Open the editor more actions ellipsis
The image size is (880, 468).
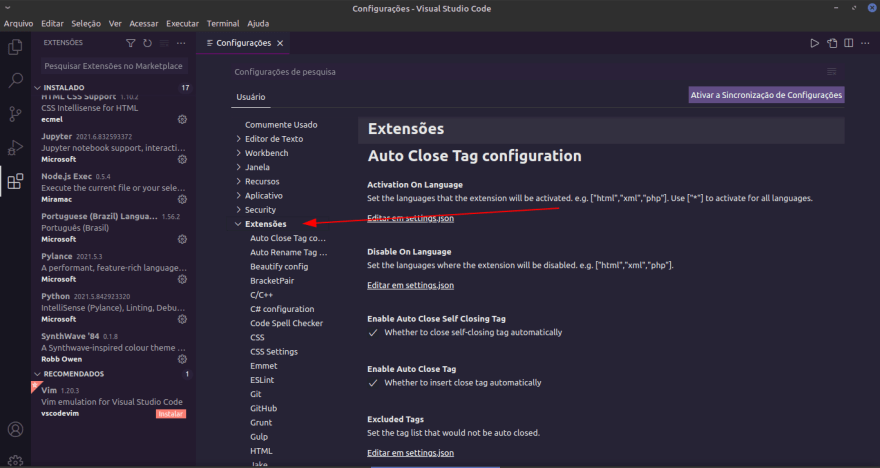point(865,43)
